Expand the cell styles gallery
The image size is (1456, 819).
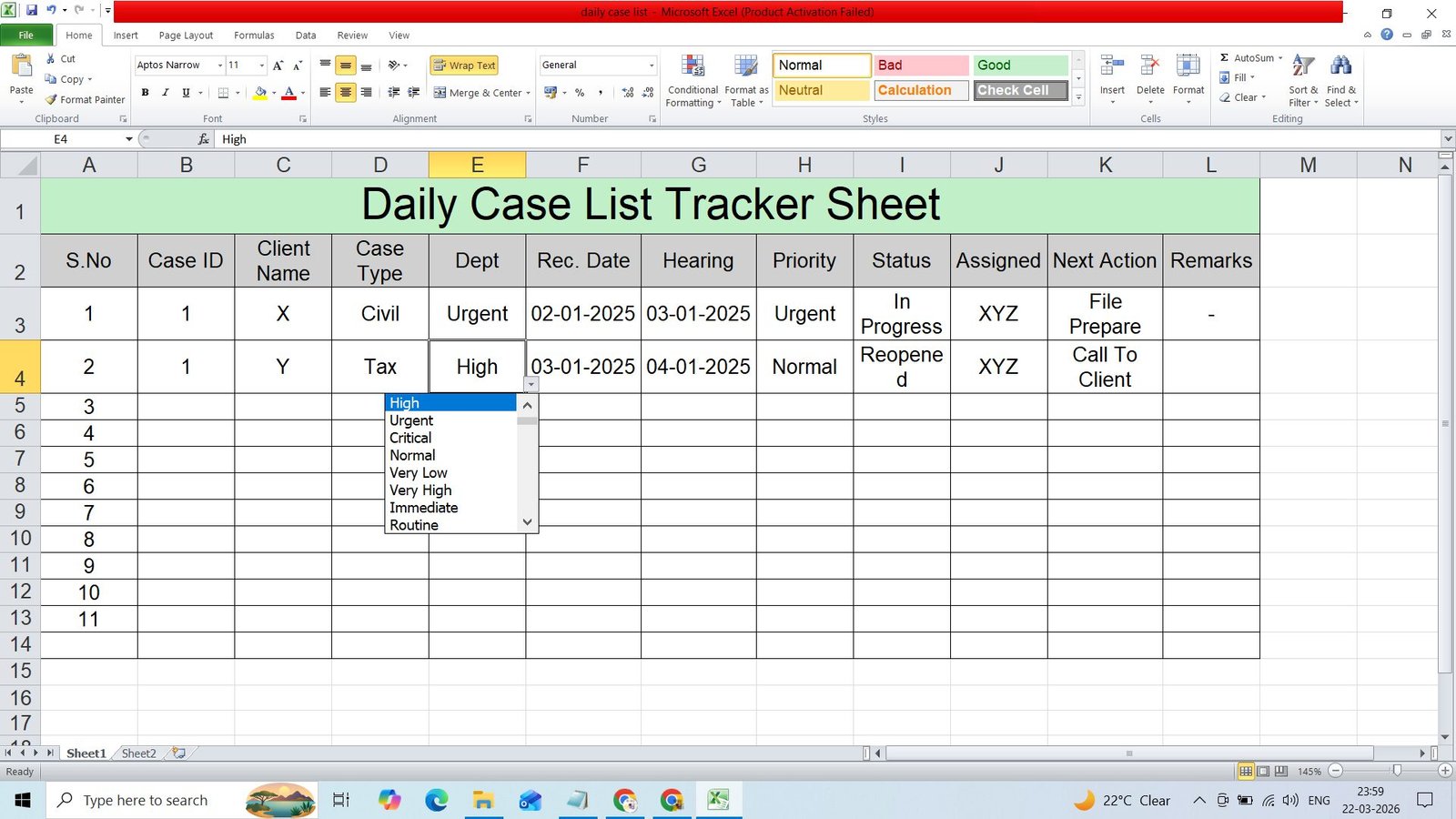[x=1078, y=97]
